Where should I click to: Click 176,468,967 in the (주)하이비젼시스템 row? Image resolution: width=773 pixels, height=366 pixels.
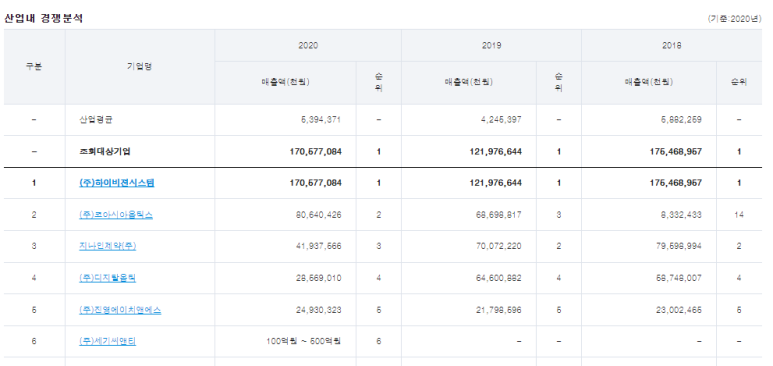click(676, 183)
